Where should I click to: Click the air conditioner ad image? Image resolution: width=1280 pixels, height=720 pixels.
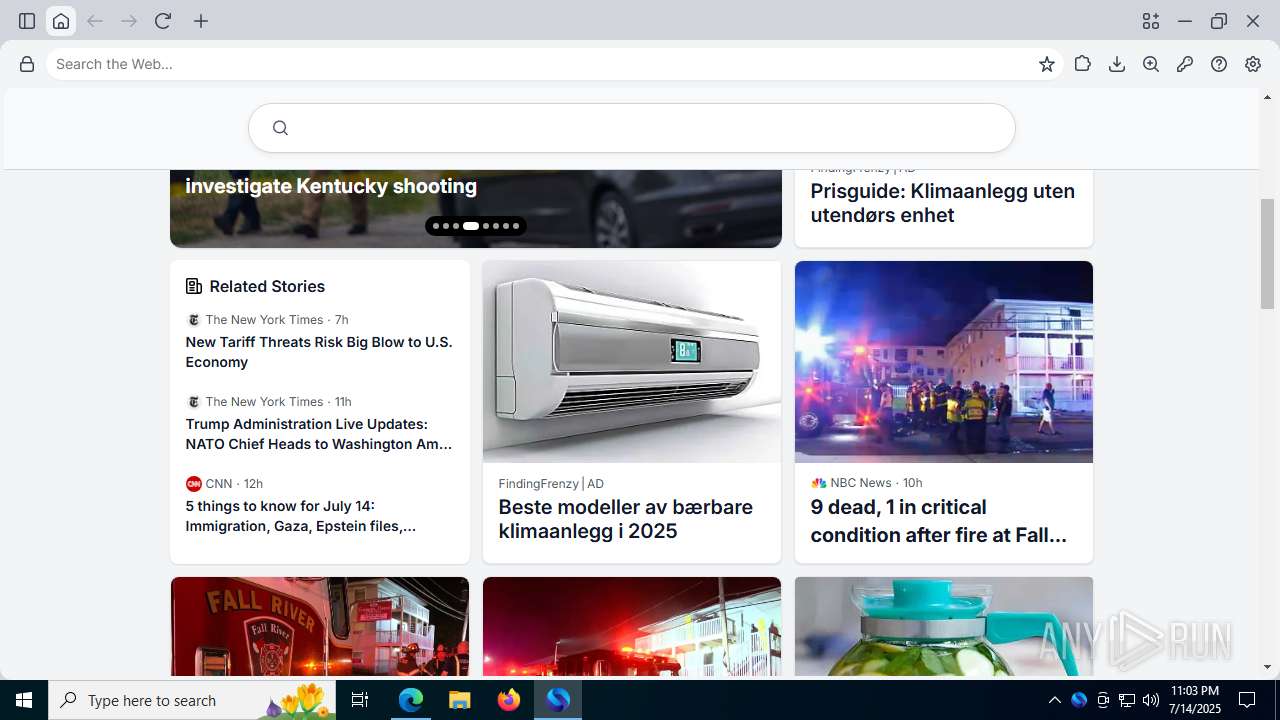pyautogui.click(x=632, y=362)
